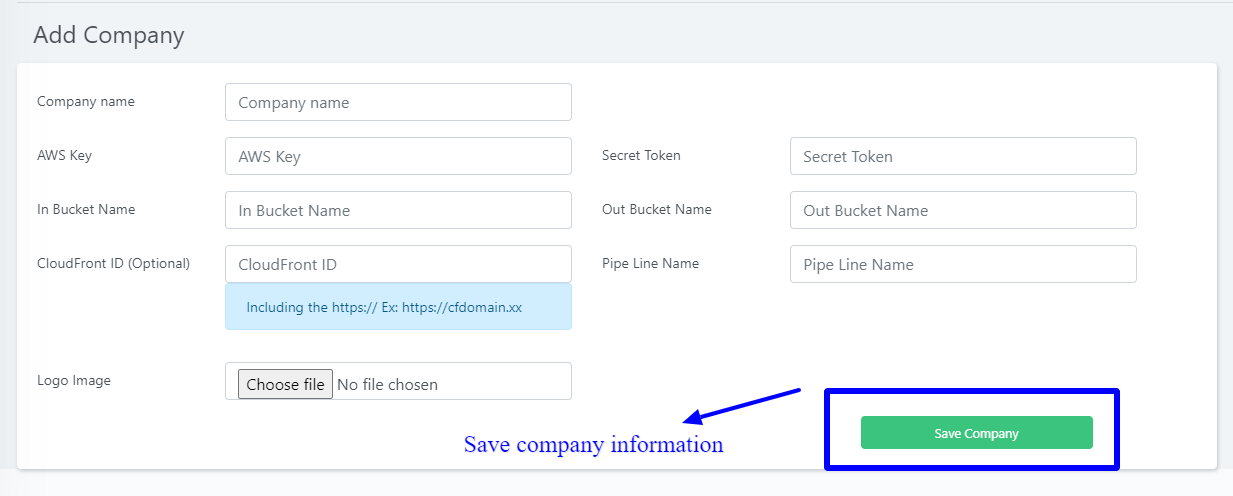Click the green Save Company button
This screenshot has height=496, width=1233.
[x=976, y=433]
